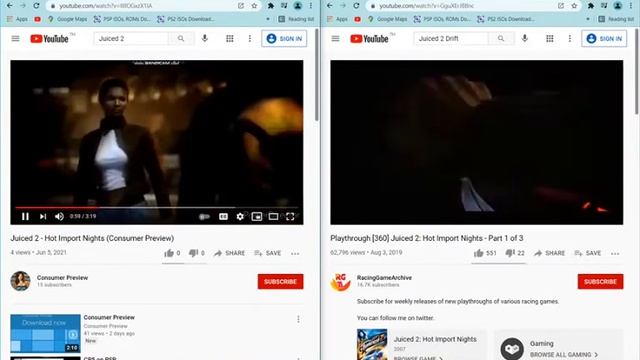
Task: Open YouTube apps grid in right window
Action: coord(550,38)
